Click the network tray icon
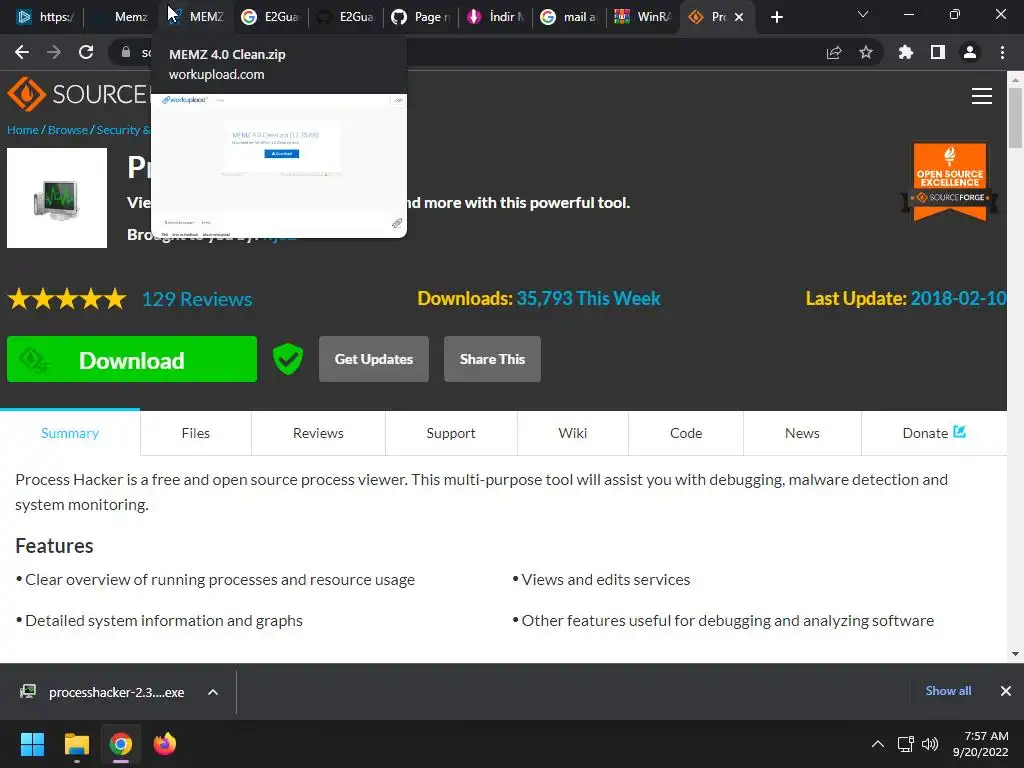1024x768 pixels. coord(905,744)
